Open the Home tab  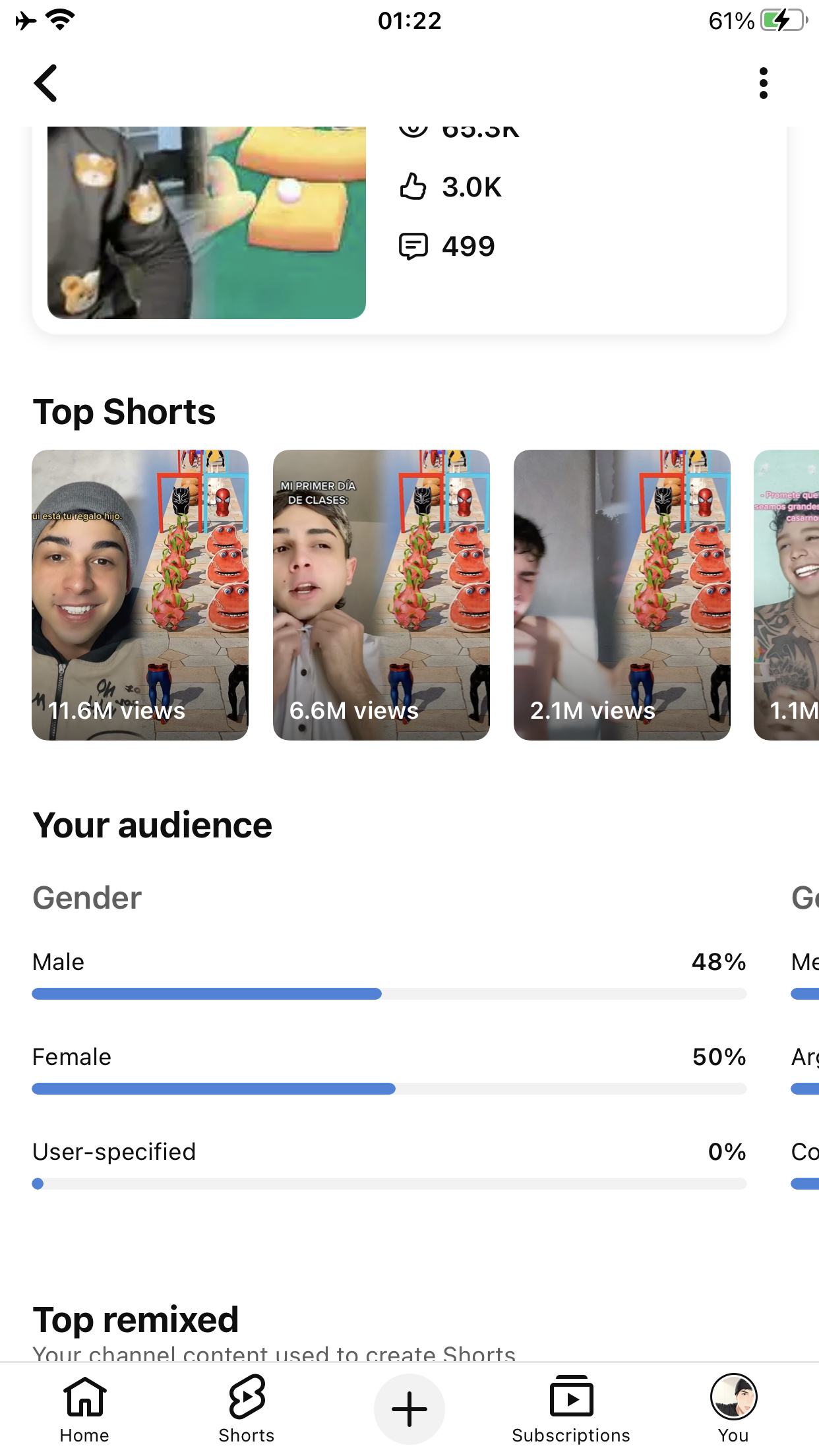[x=84, y=1409]
